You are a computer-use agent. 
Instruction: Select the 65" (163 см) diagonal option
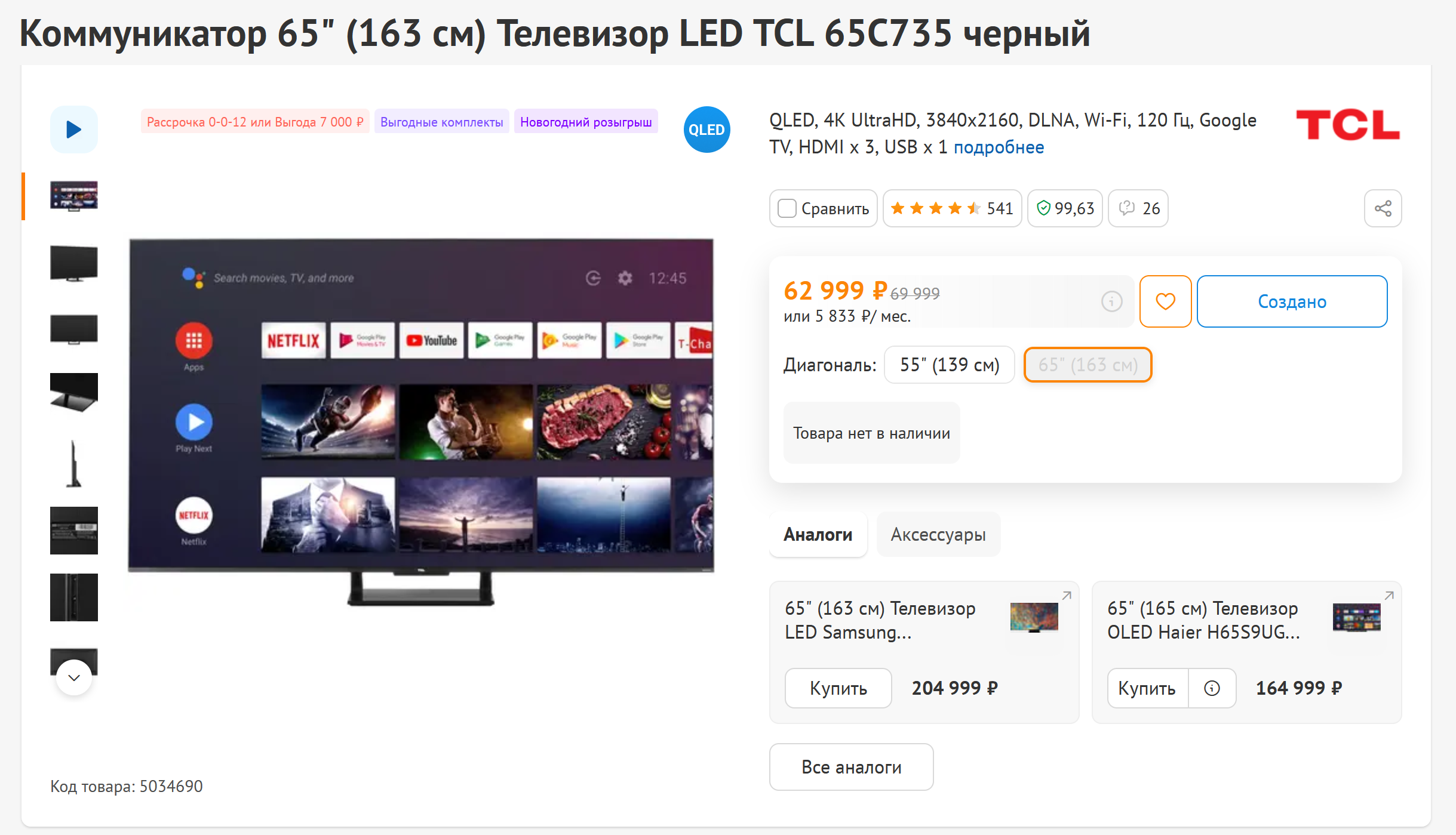pyautogui.click(x=1088, y=365)
